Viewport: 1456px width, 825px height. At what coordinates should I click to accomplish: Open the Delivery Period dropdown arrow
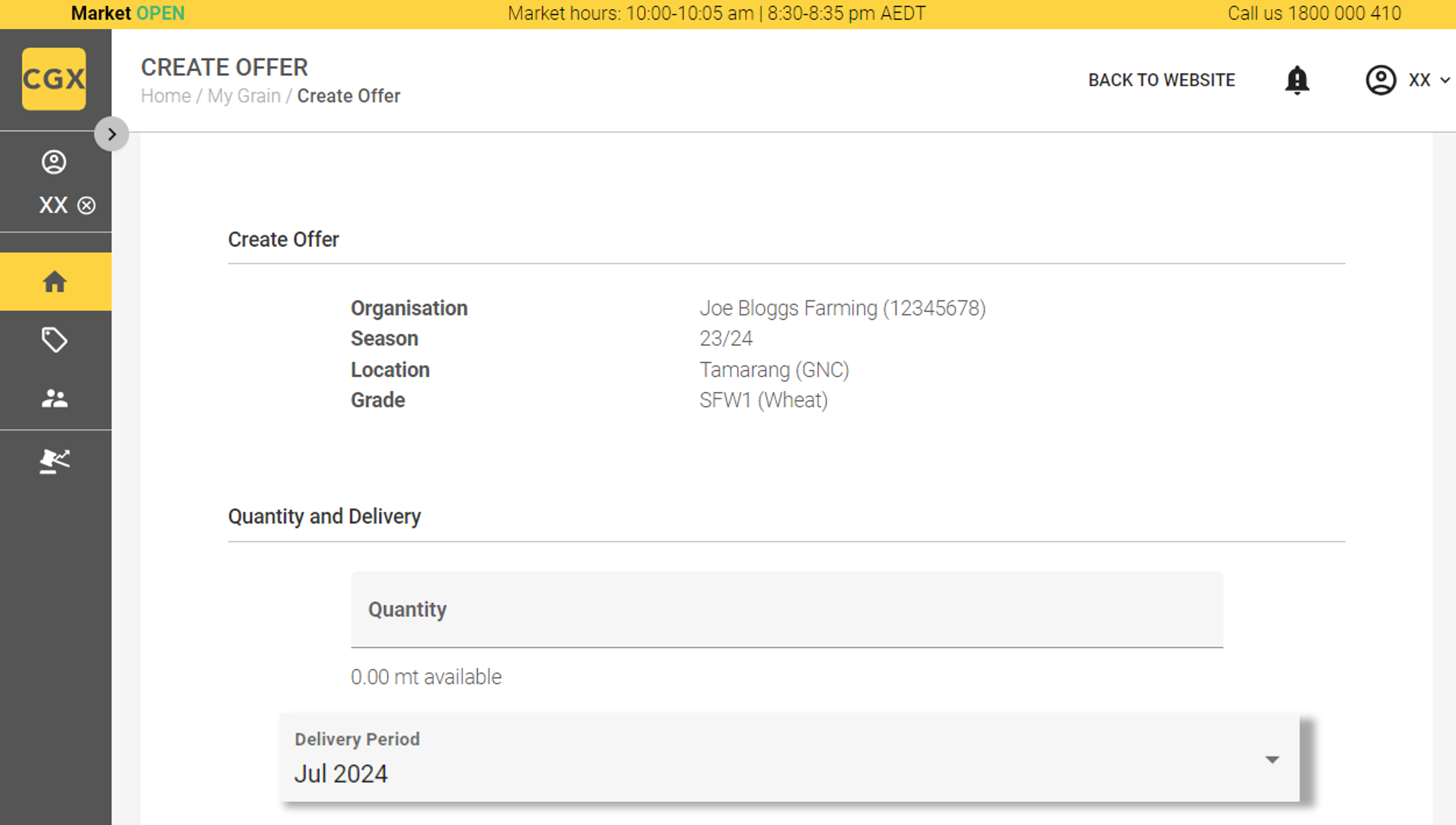[1272, 760]
